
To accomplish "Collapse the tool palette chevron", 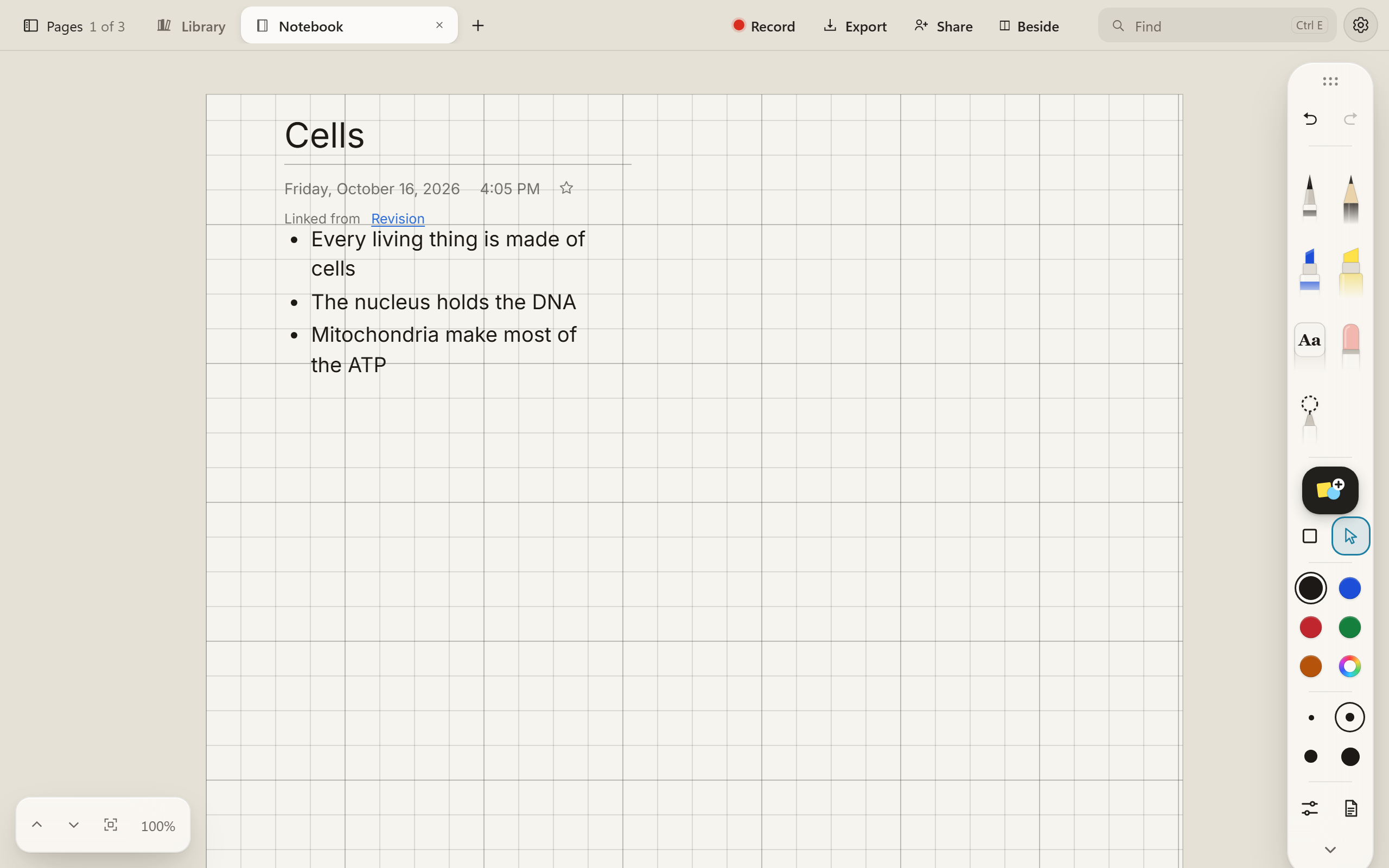I will 1330,850.
